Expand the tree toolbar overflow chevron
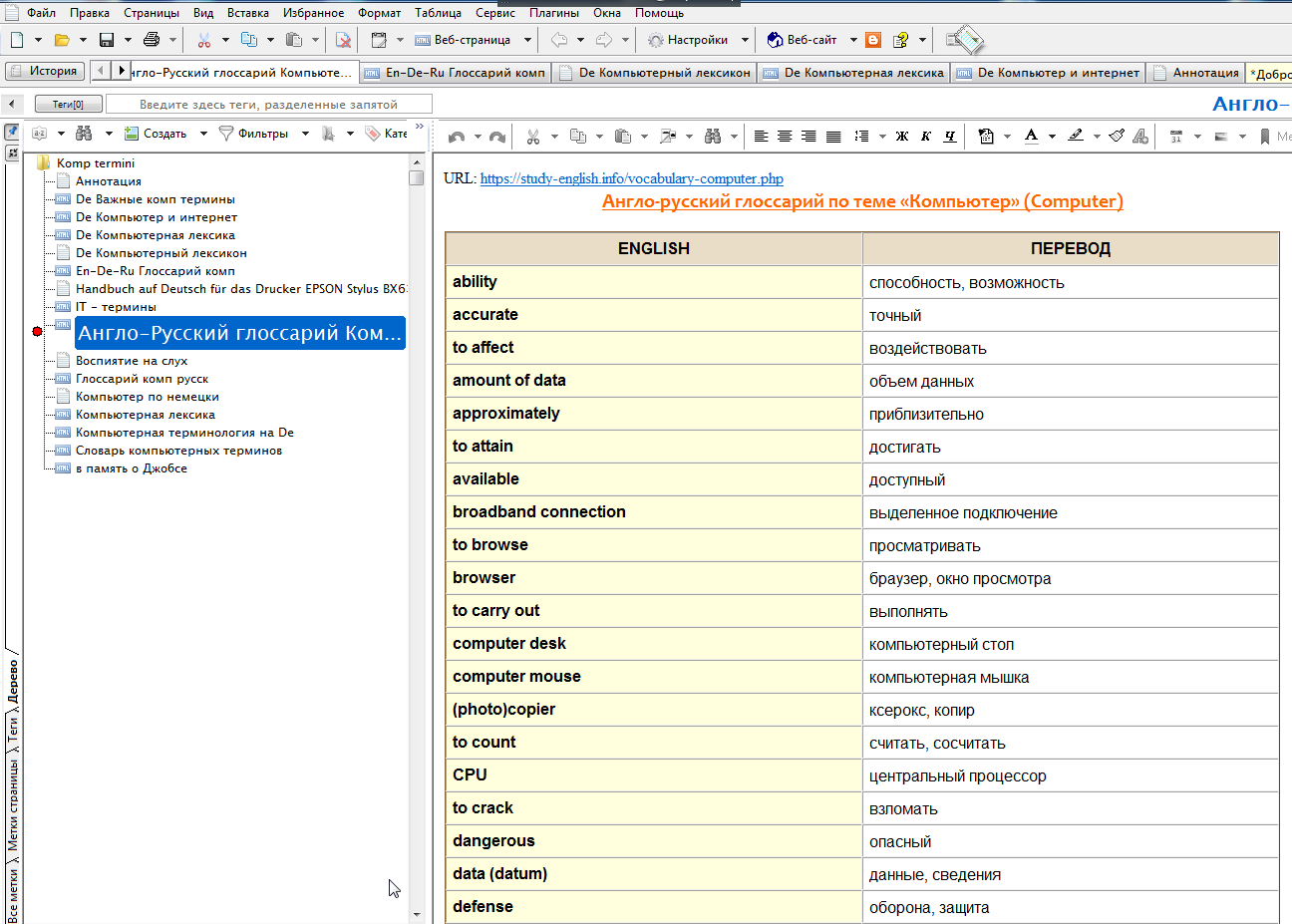 (x=420, y=127)
